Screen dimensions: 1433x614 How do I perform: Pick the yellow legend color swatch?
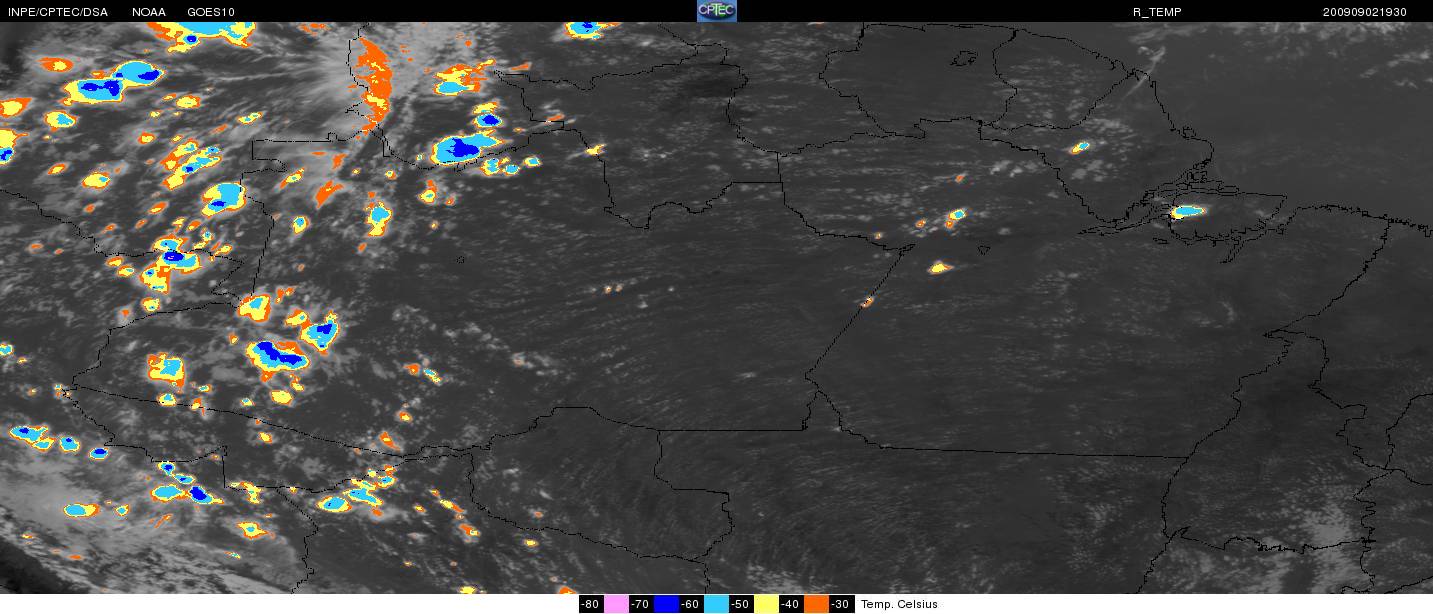(767, 604)
